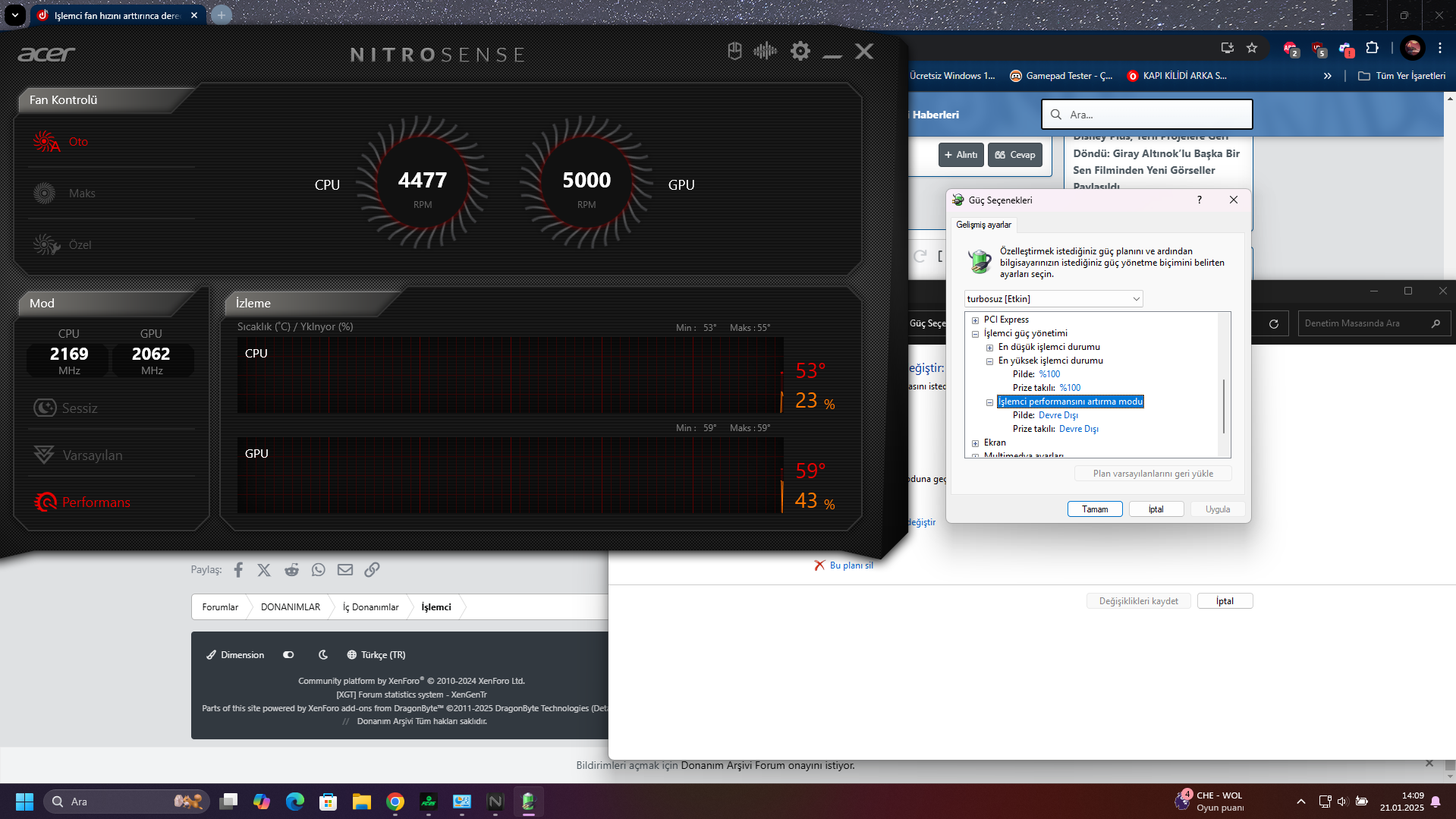Viewport: 1456px width, 819px height.
Task: Click Denetim Masasında Ara search field
Action: (1373, 323)
